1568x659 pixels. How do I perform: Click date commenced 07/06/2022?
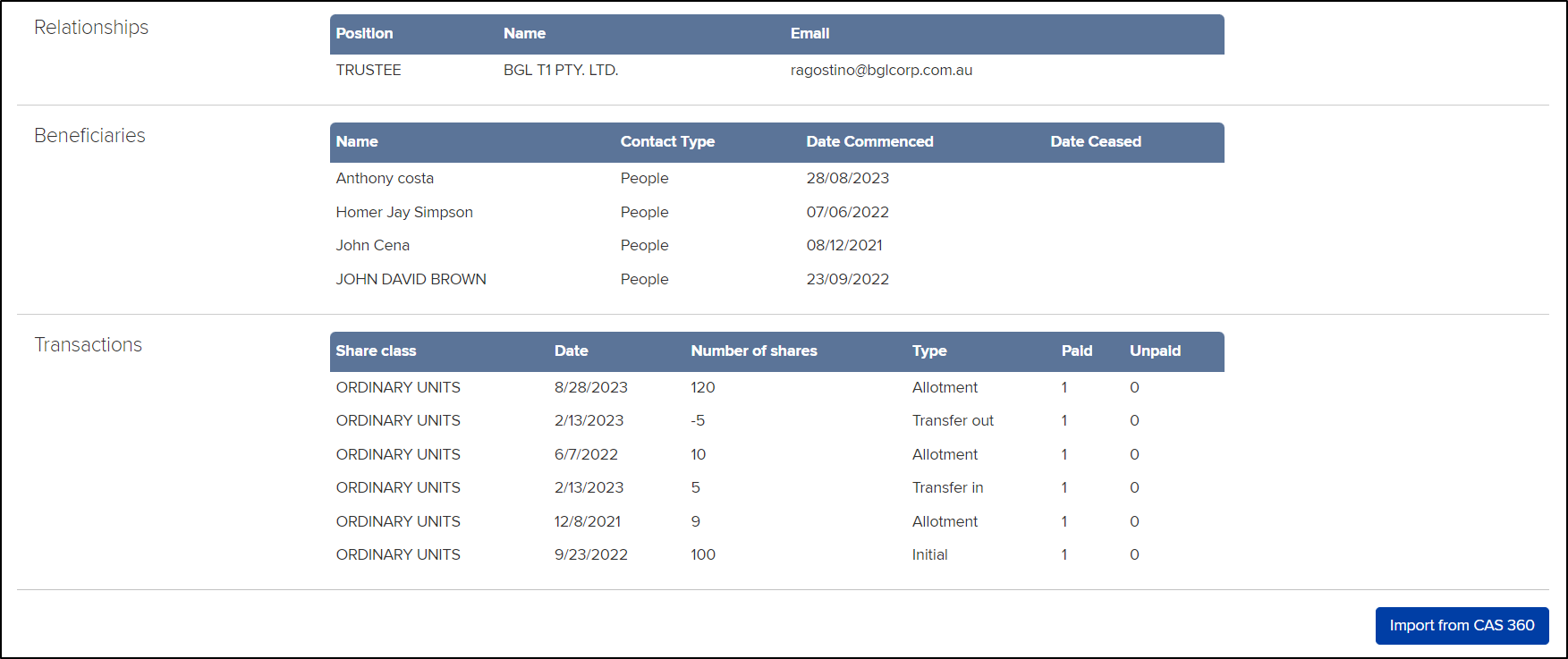(x=848, y=212)
